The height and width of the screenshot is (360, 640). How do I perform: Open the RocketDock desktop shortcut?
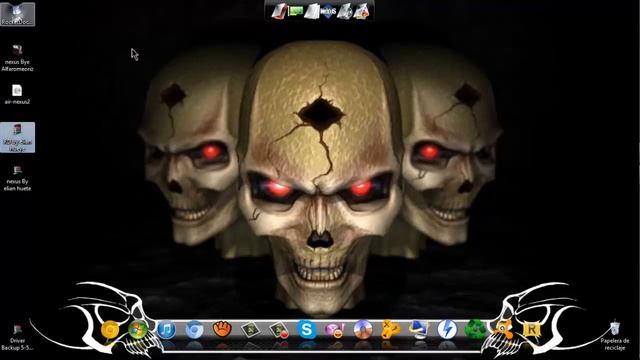pos(17,14)
